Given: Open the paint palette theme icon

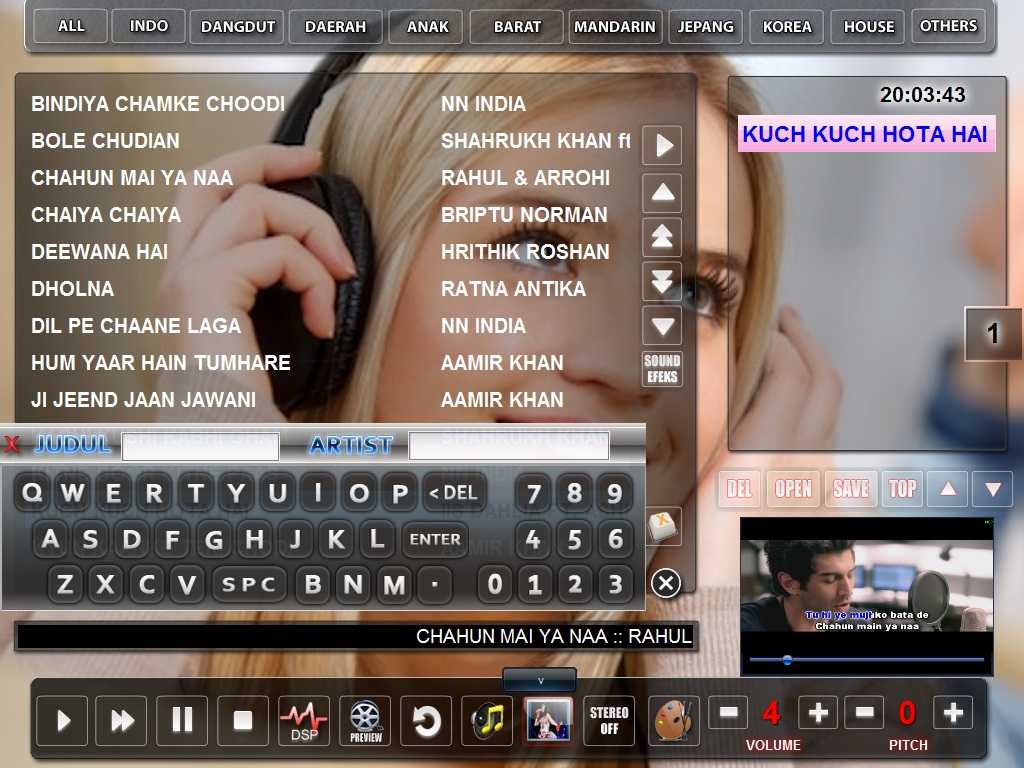Looking at the screenshot, I should (673, 721).
